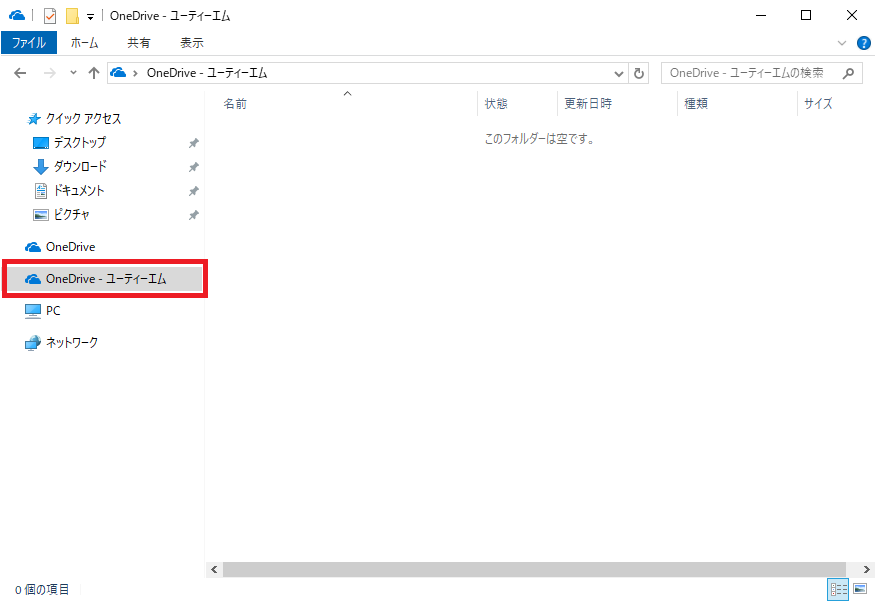Expand the ribbon with the chevron

point(842,43)
